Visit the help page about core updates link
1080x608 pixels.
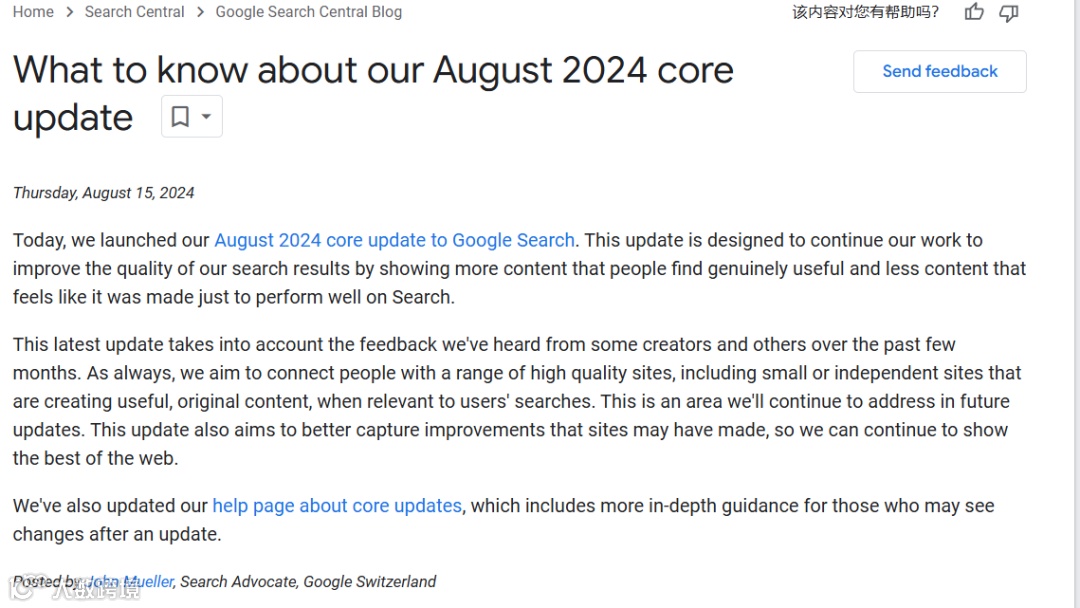337,506
